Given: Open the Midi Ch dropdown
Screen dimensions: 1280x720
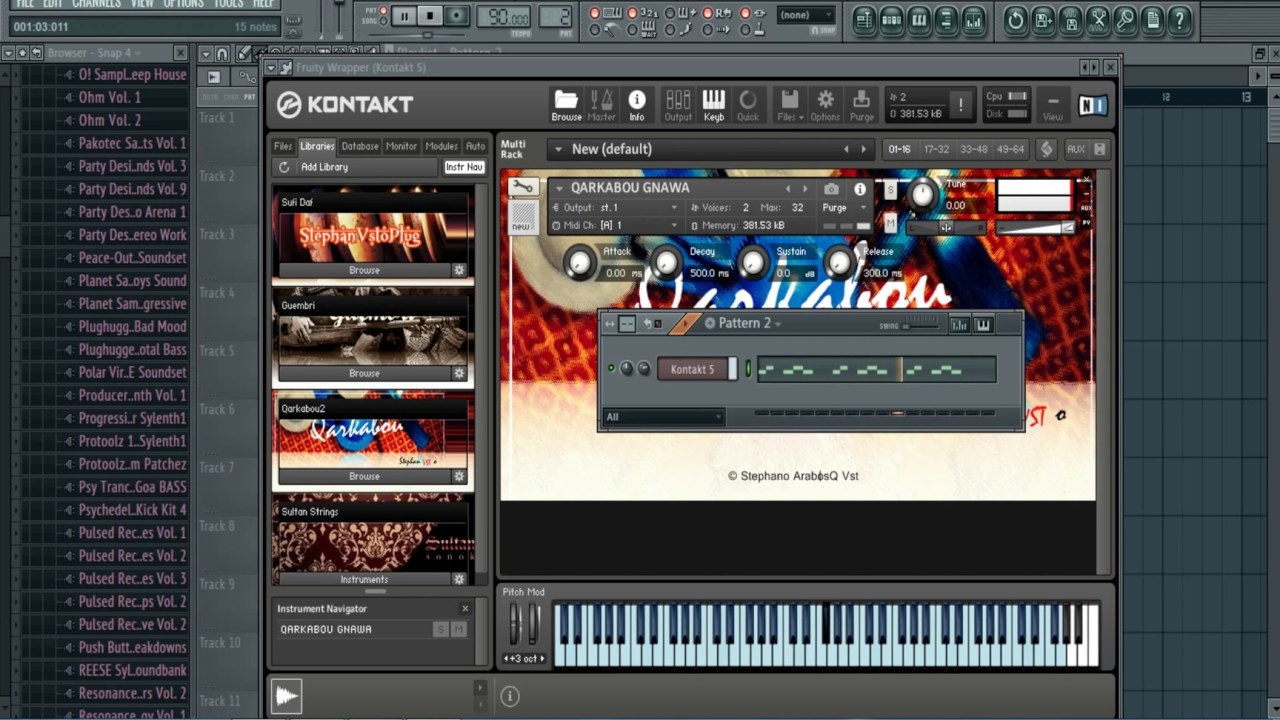Looking at the screenshot, I should (x=615, y=226).
